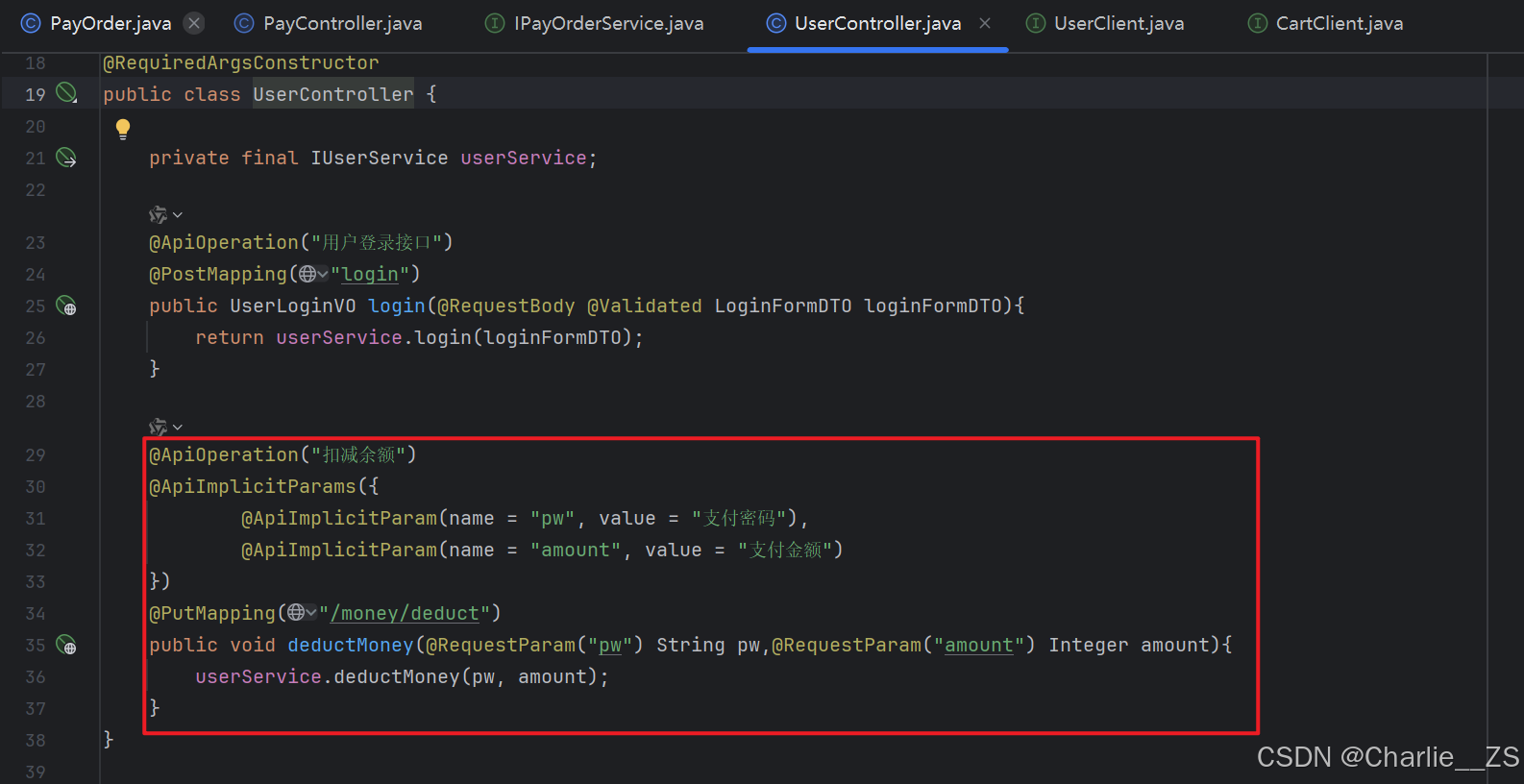
Task: Click the "login" URL mapping link
Action: [x=370, y=275]
